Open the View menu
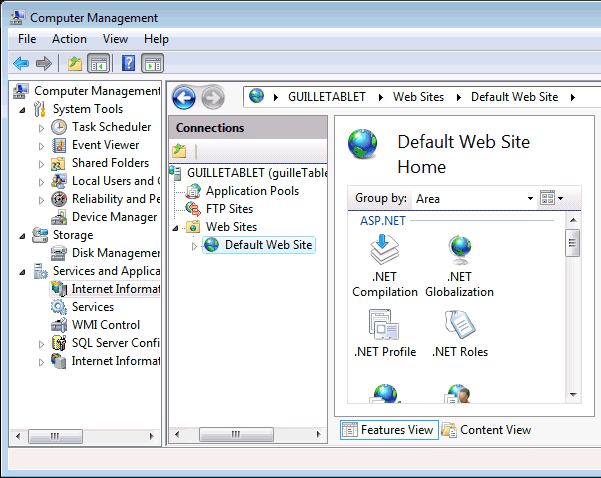The width and height of the screenshot is (601, 478). [115, 39]
